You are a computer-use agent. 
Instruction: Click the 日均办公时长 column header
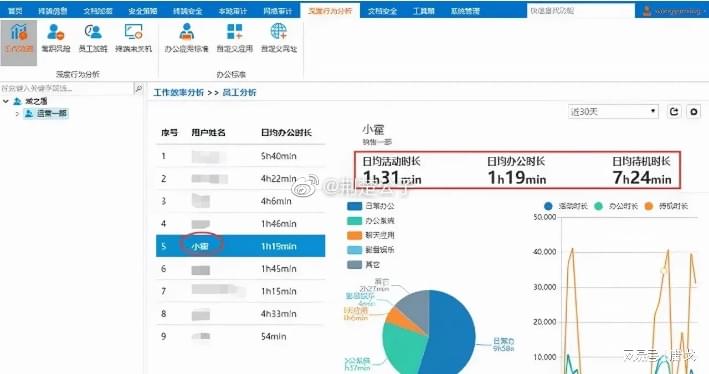(x=286, y=133)
